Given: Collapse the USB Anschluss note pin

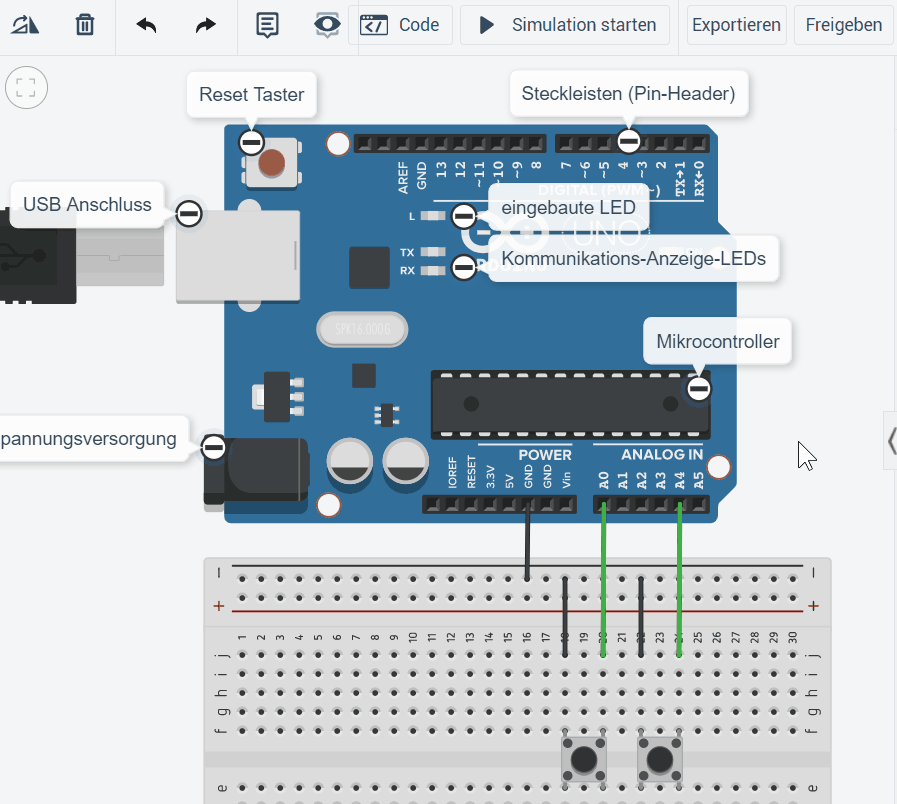Looking at the screenshot, I should click(x=188, y=212).
